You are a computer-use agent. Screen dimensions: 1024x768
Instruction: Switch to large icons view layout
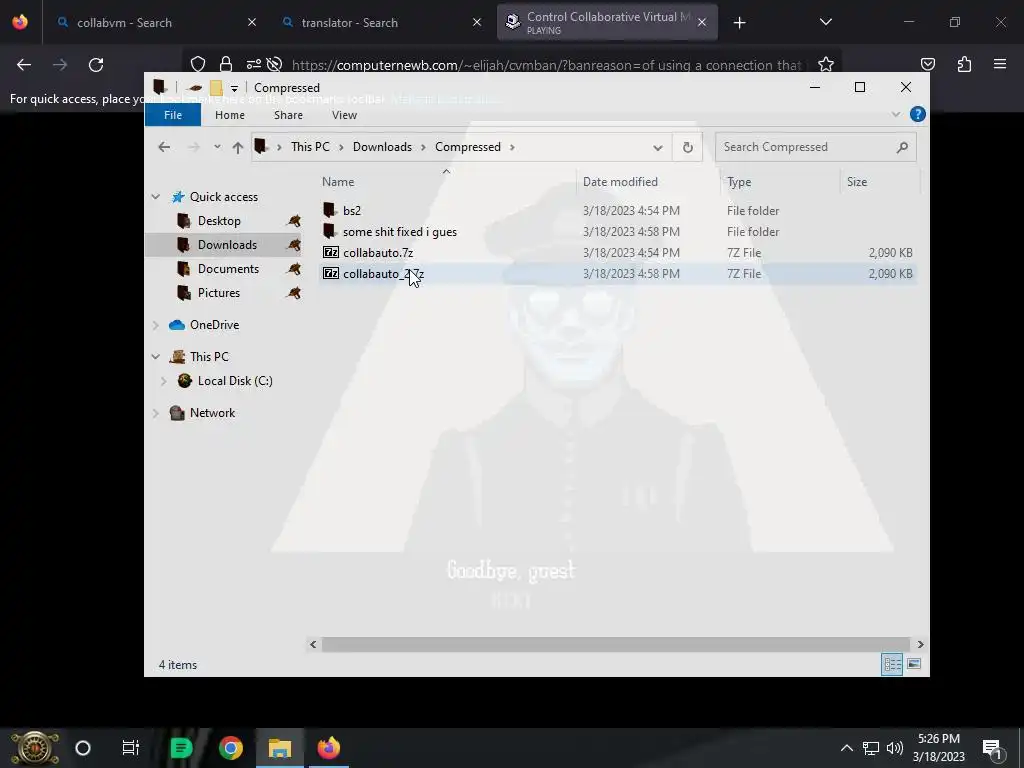coord(914,664)
